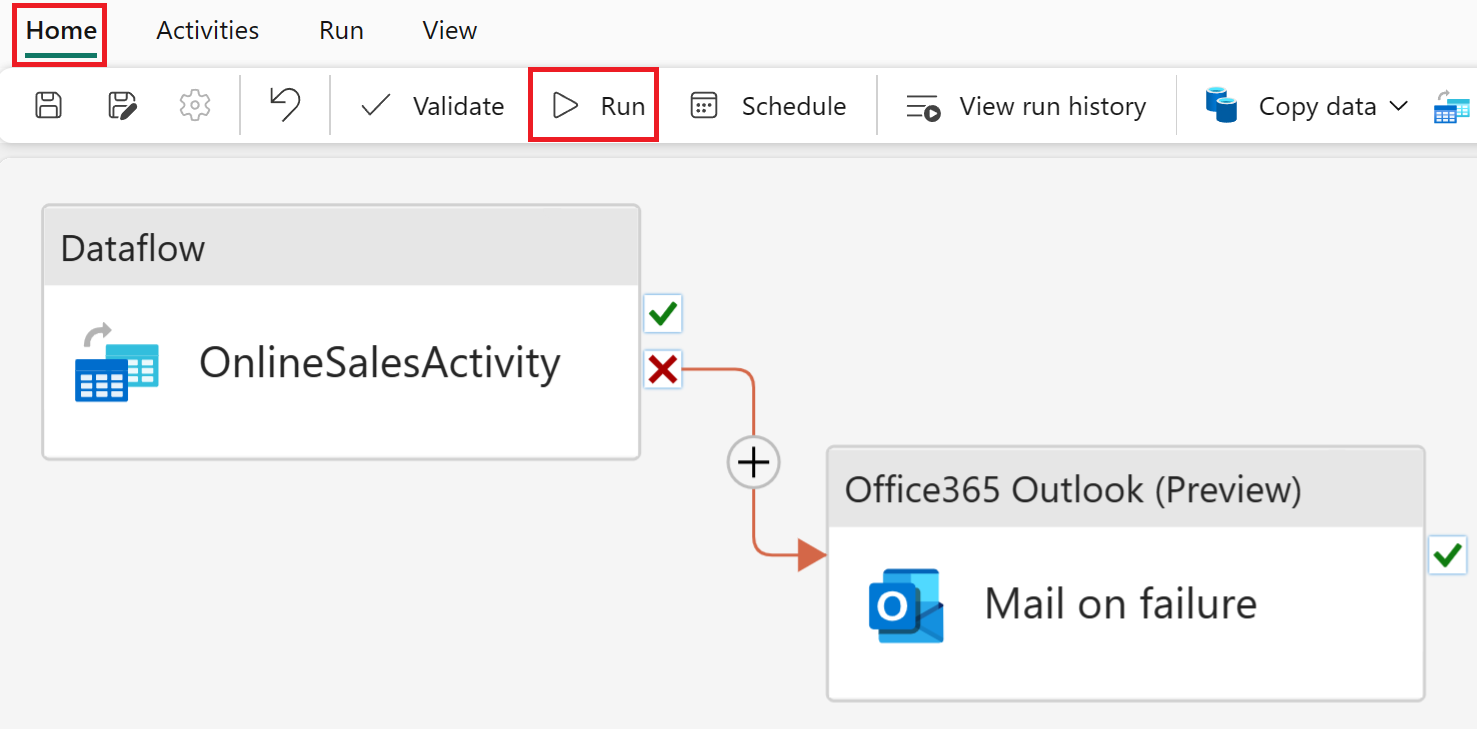The width and height of the screenshot is (1477, 729).
Task: Open View run history
Action: click(1024, 105)
